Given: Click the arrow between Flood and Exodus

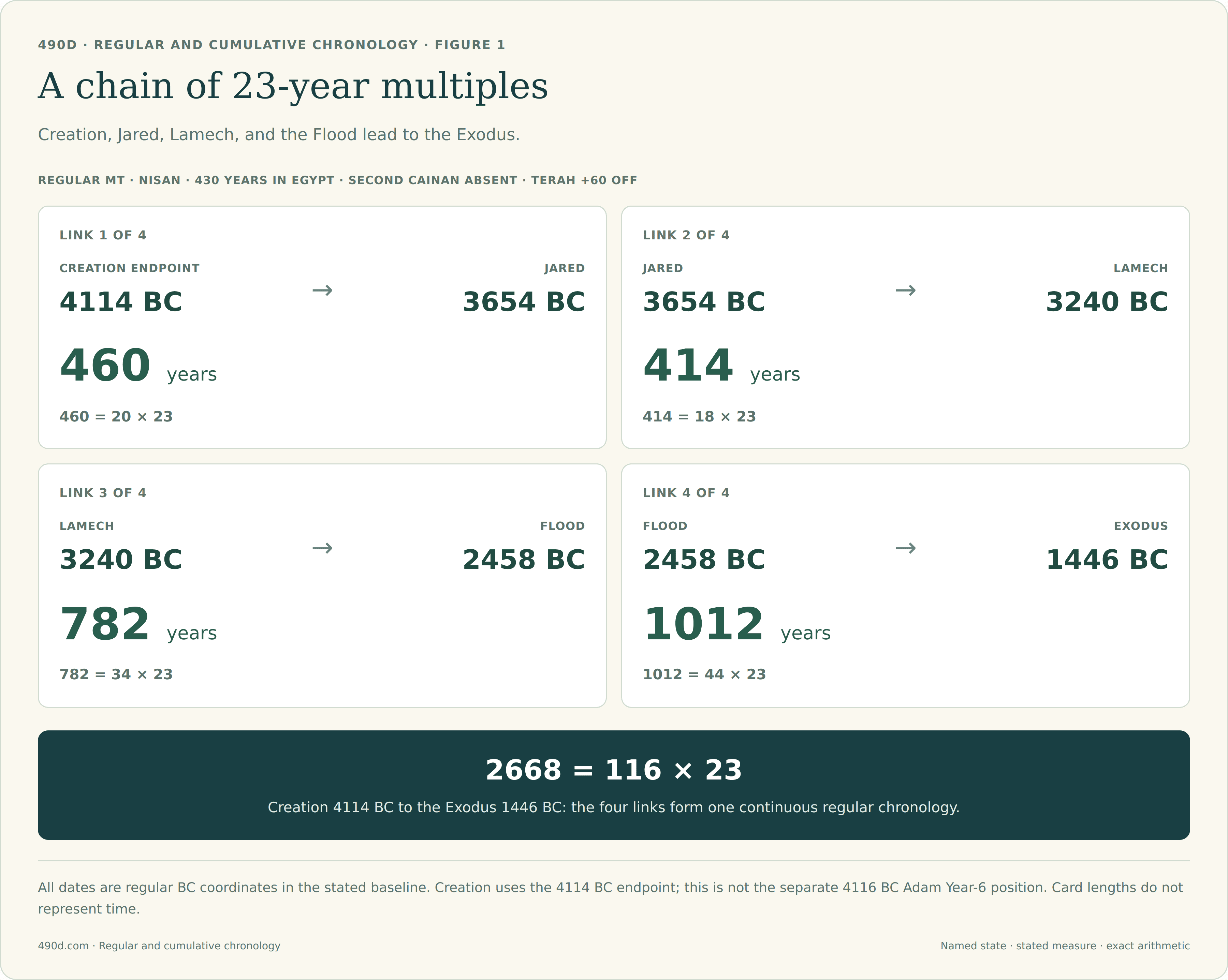Looking at the screenshot, I should pyautogui.click(x=906, y=548).
